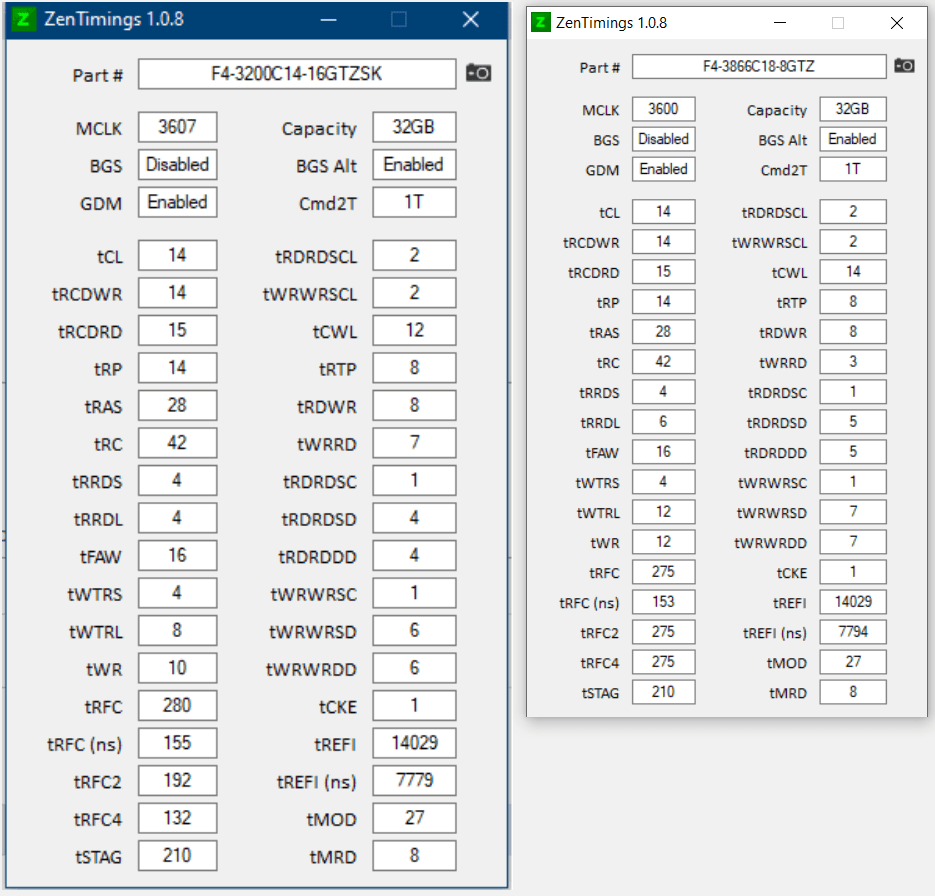Click GDM Enabled value in right window
The image size is (935, 896).
pos(663,169)
